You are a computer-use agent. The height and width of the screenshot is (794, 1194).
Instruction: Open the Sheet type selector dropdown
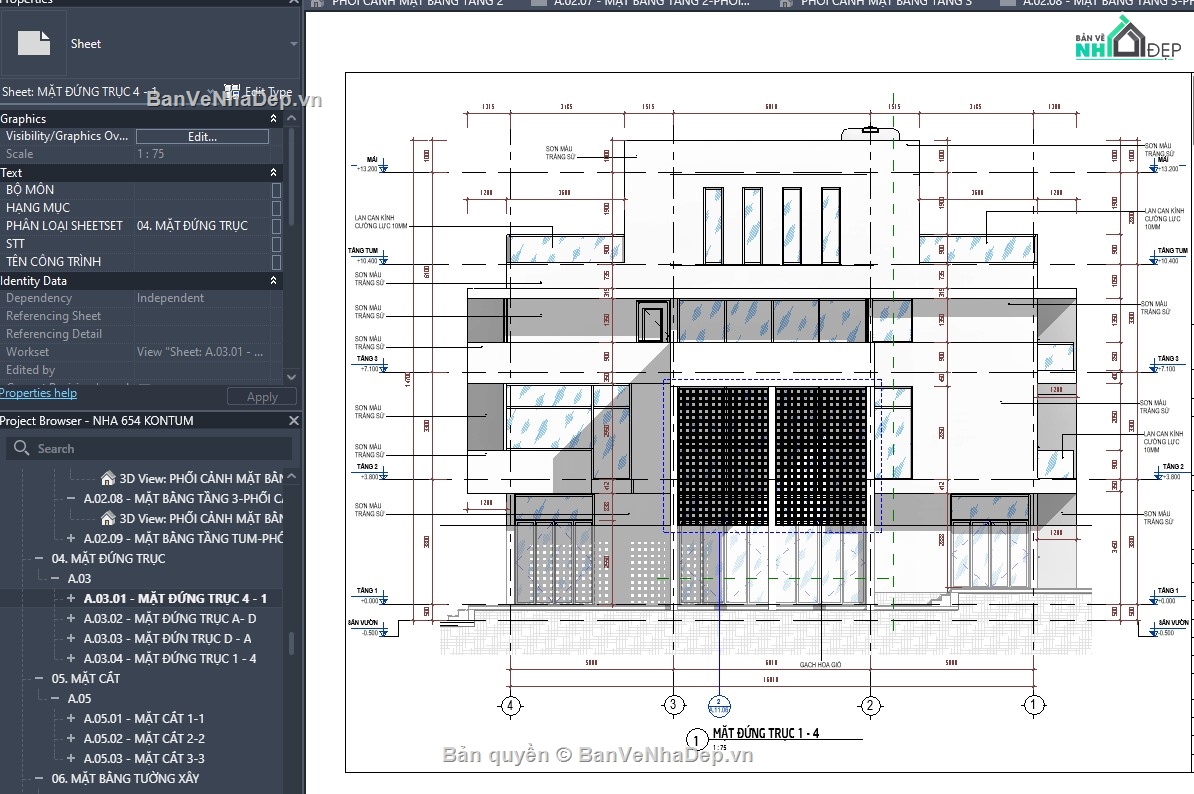tap(294, 44)
